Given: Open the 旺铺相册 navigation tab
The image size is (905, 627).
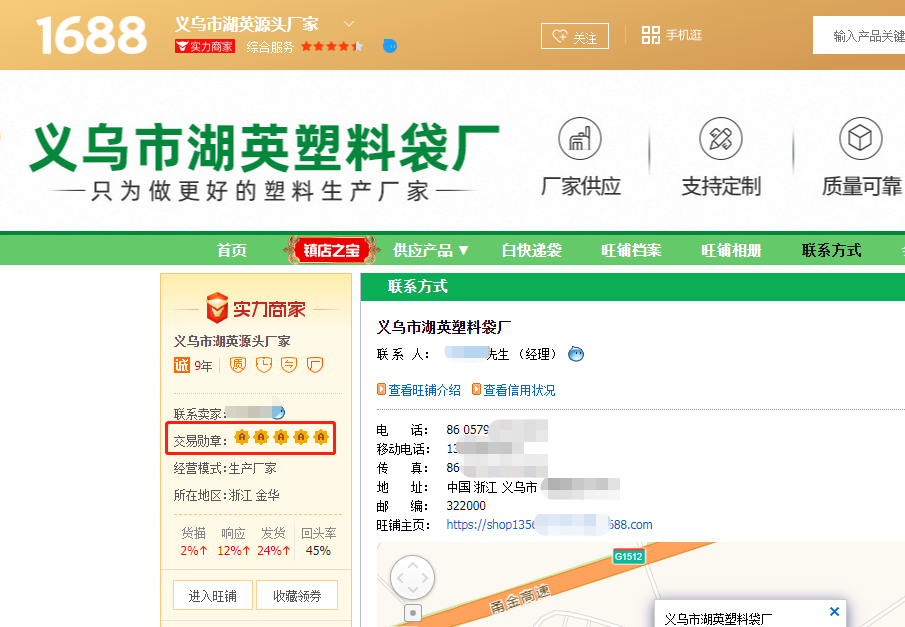Looking at the screenshot, I should tap(731, 250).
